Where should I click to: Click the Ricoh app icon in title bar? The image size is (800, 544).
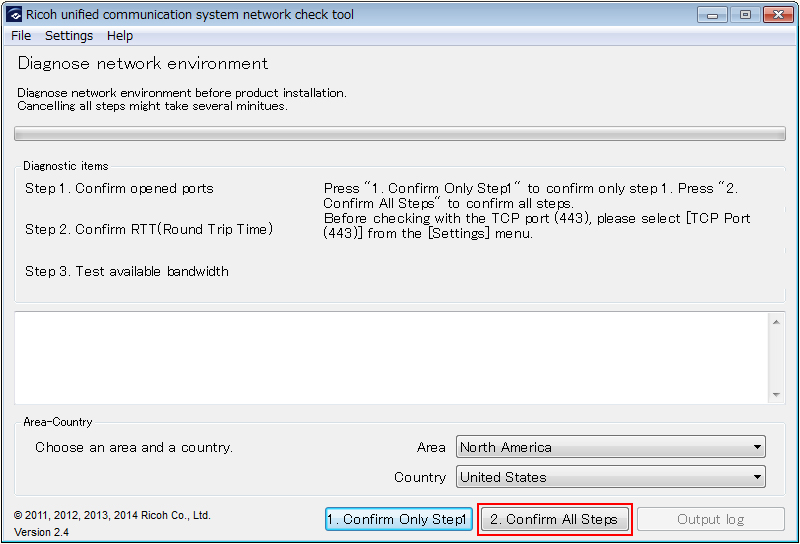point(14,15)
